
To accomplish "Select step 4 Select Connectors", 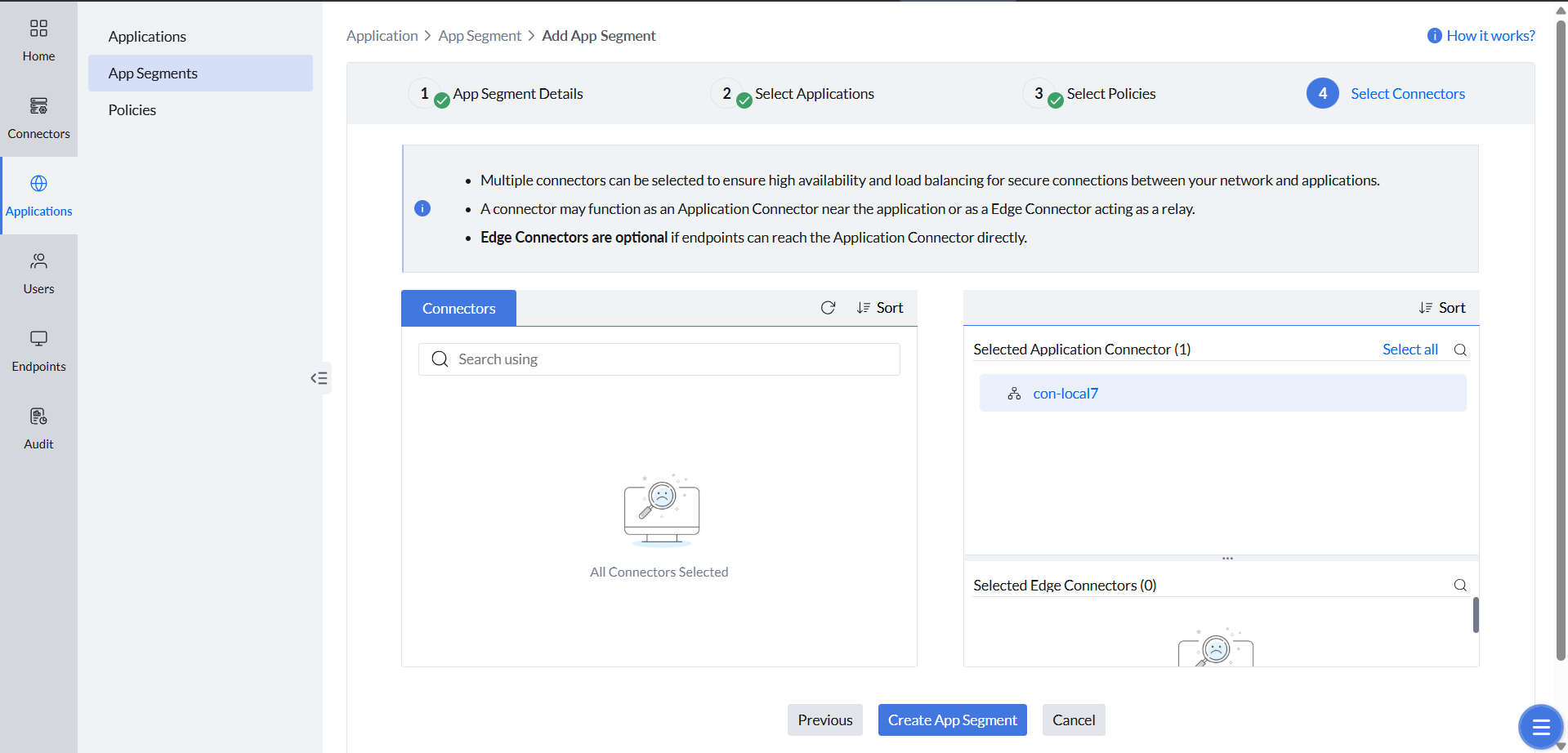I will point(1386,94).
